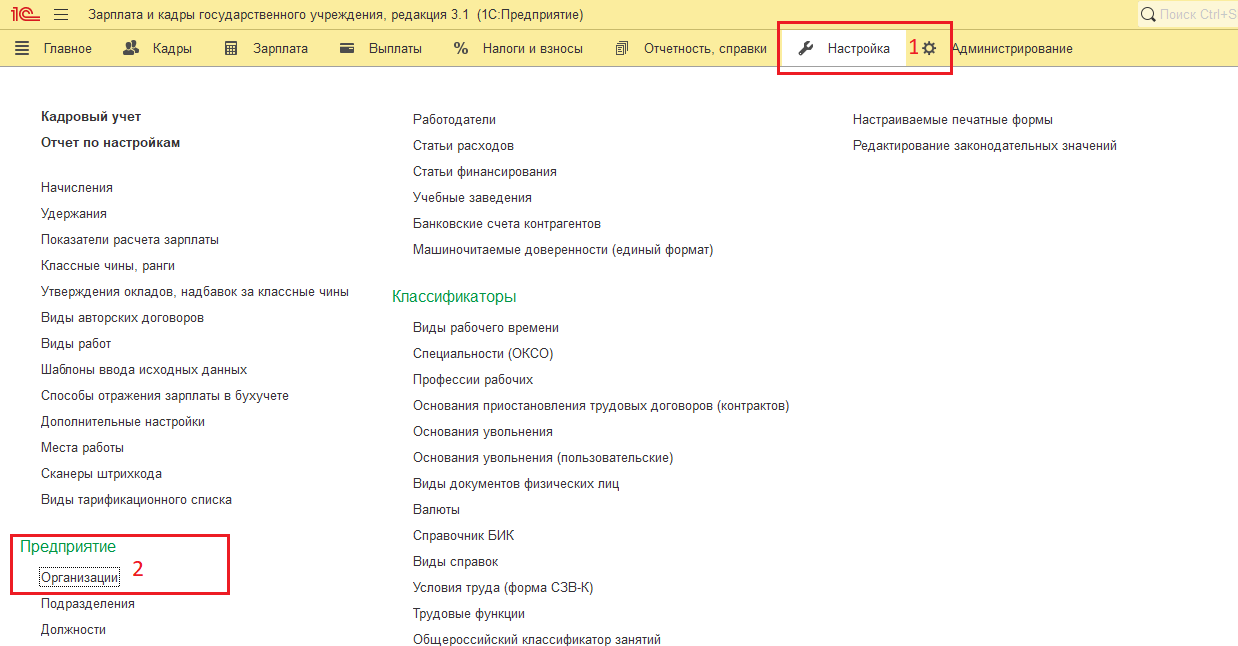The image size is (1238, 646).
Task: Open Учебные заведения
Action: pyautogui.click(x=472, y=198)
